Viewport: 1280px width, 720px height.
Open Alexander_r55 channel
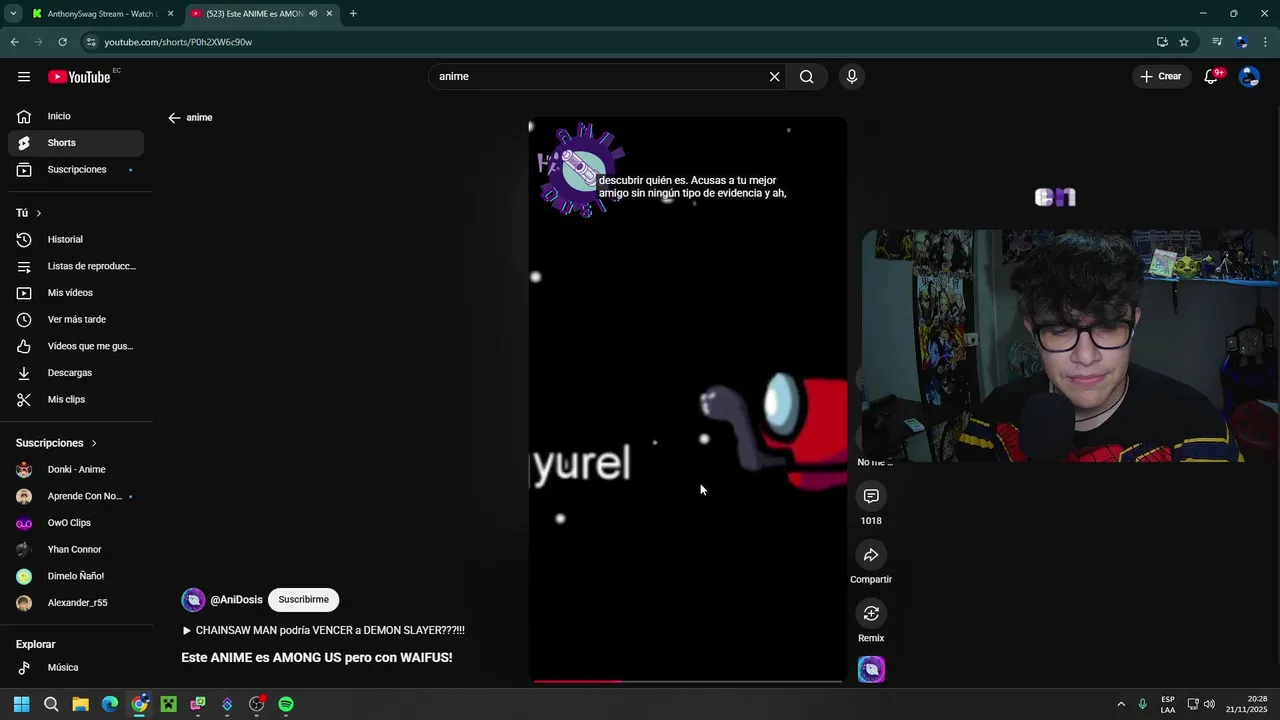tap(76, 603)
